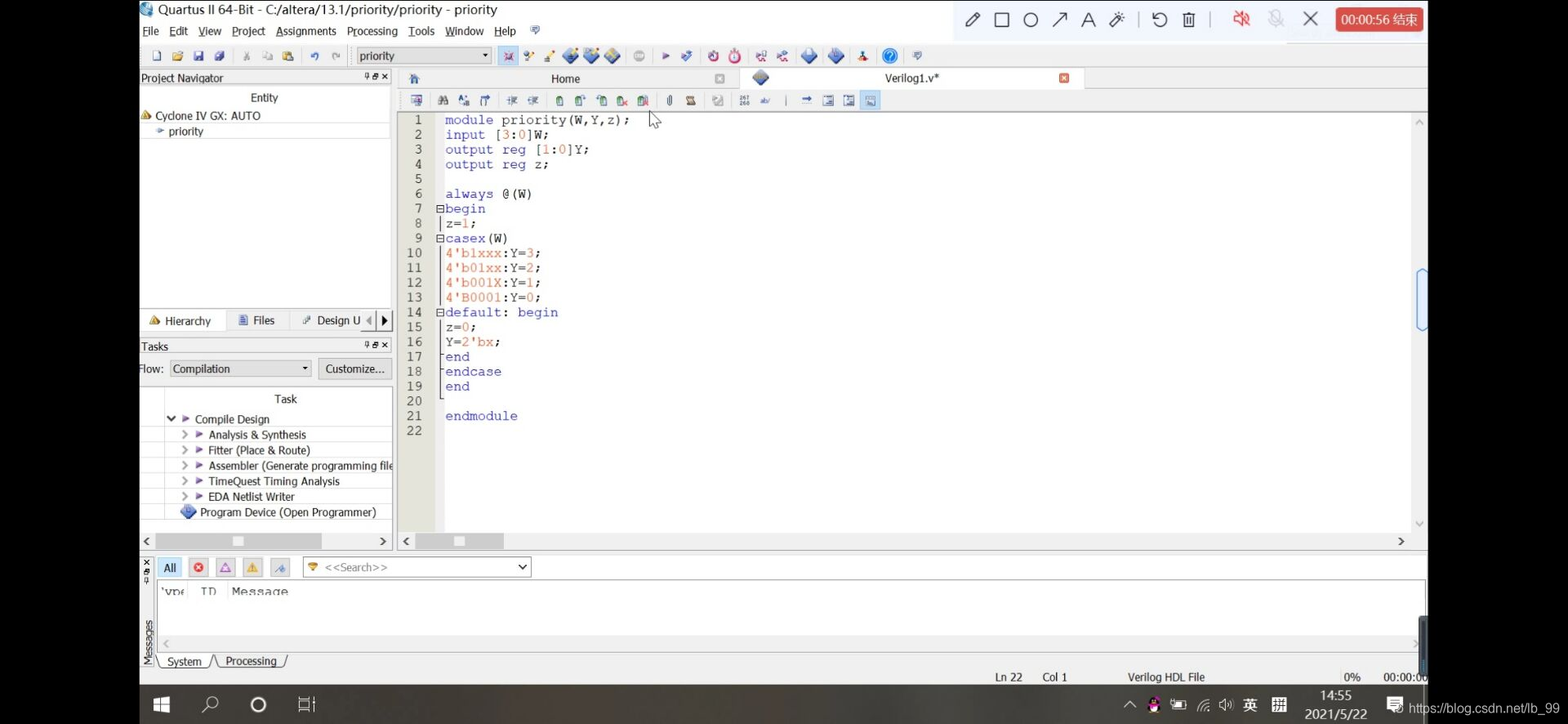Click the Save All icon
1568x724 pixels.
pos(219,56)
